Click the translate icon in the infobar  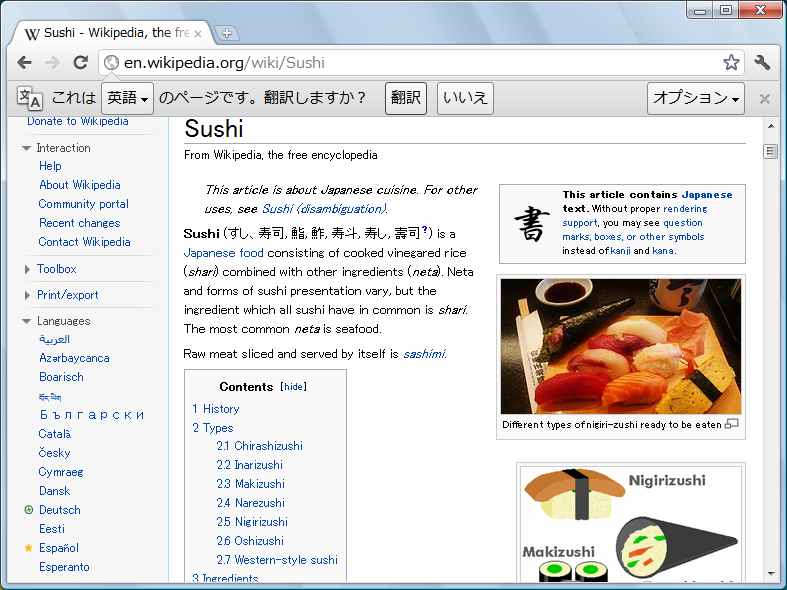pyautogui.click(x=29, y=98)
